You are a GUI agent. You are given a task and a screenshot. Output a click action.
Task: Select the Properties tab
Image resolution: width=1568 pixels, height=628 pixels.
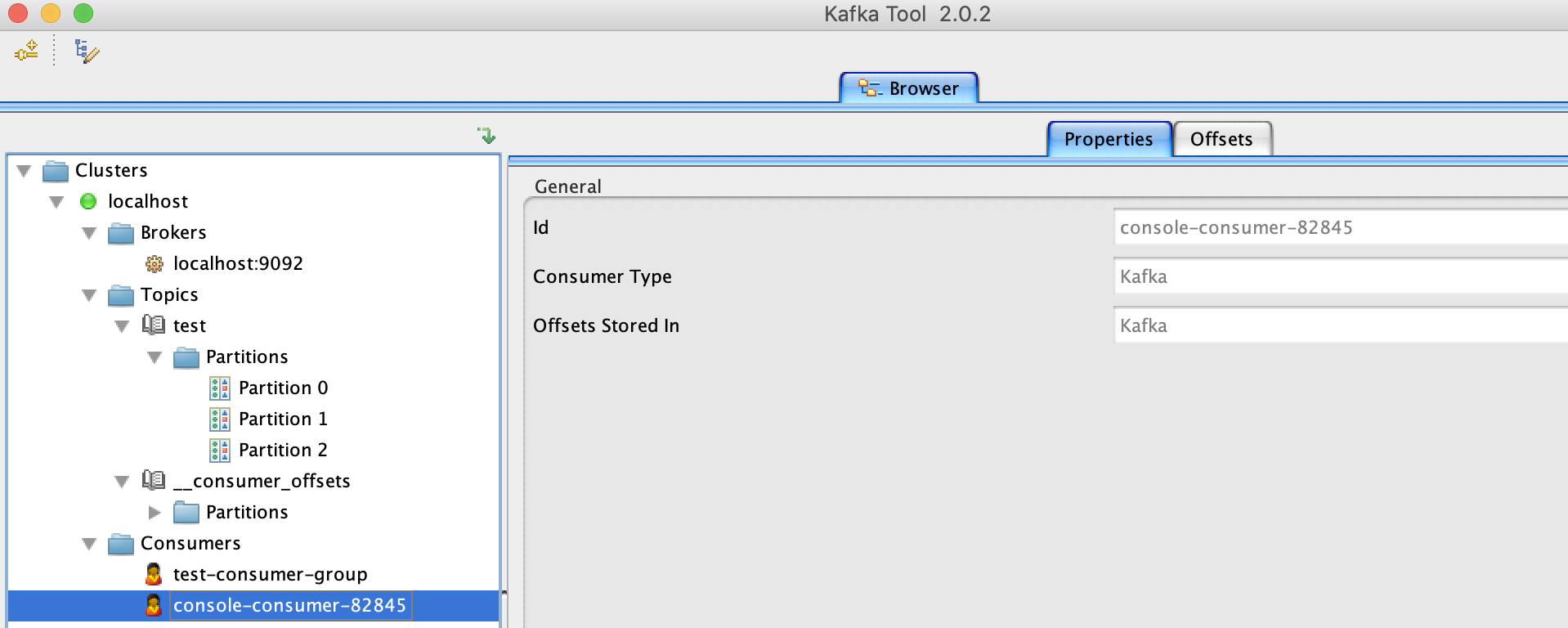click(x=1109, y=139)
